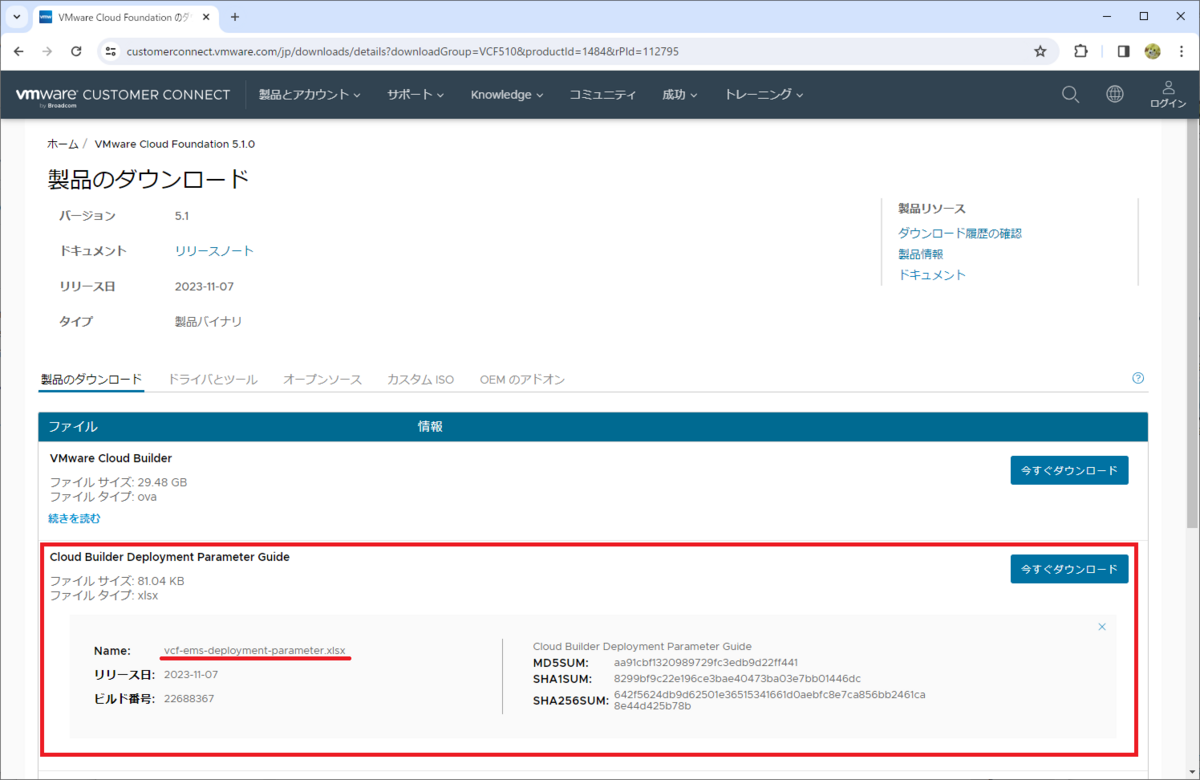Click the SHA256SUM hash value

[769, 700]
